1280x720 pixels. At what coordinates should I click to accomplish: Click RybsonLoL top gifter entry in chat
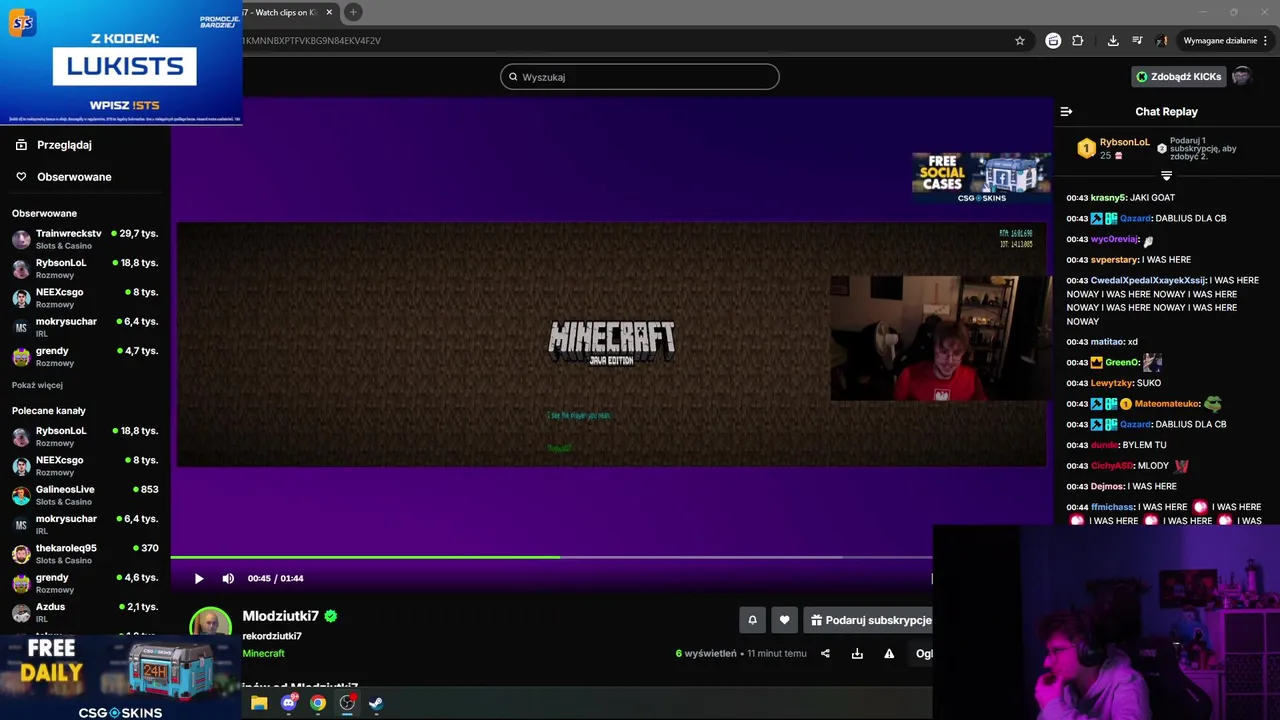click(x=1113, y=148)
